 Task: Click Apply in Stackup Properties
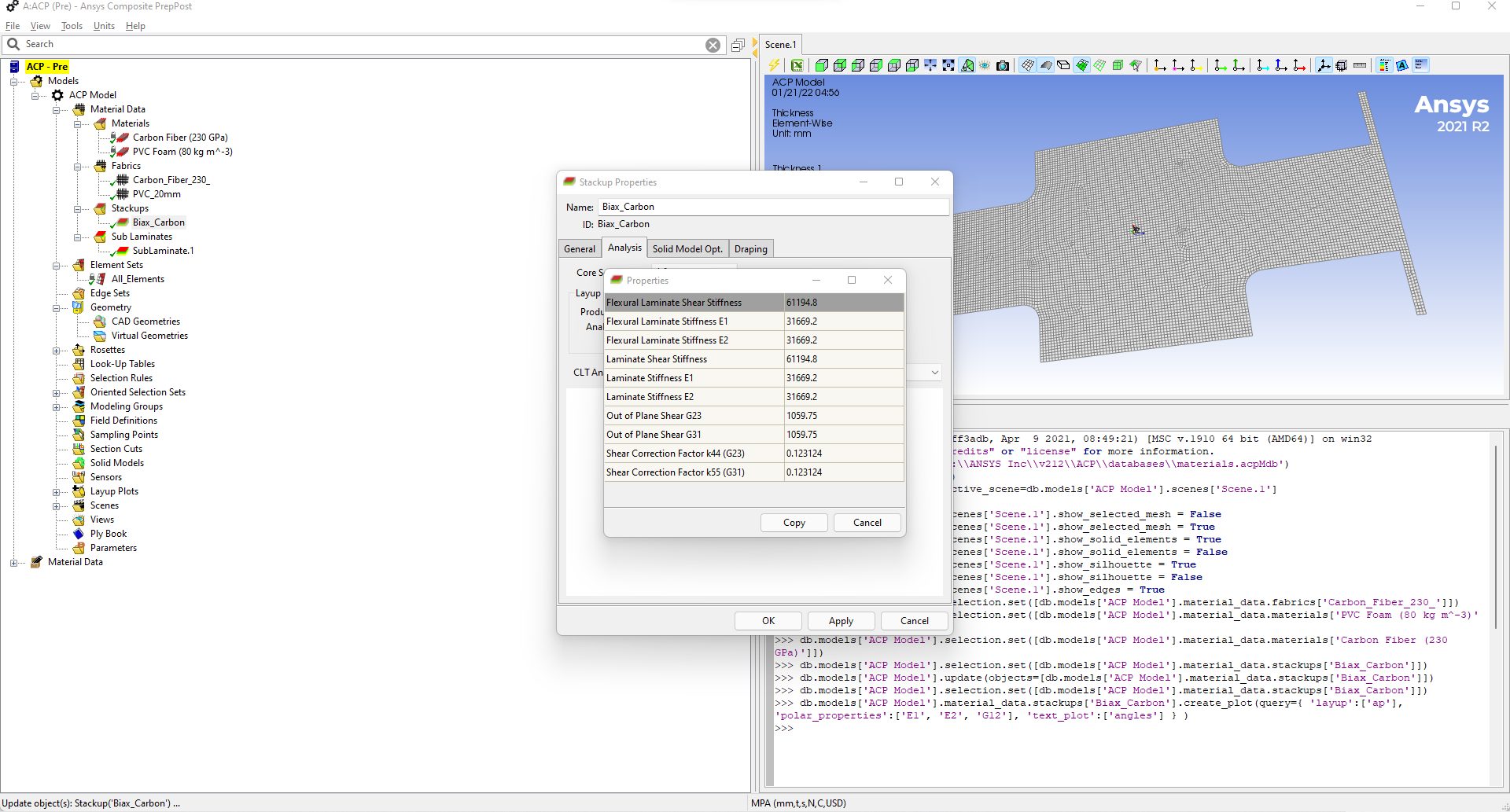840,621
